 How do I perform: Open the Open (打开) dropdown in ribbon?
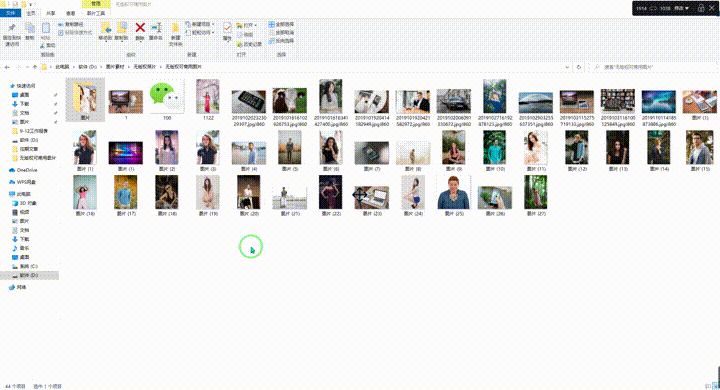click(256, 25)
